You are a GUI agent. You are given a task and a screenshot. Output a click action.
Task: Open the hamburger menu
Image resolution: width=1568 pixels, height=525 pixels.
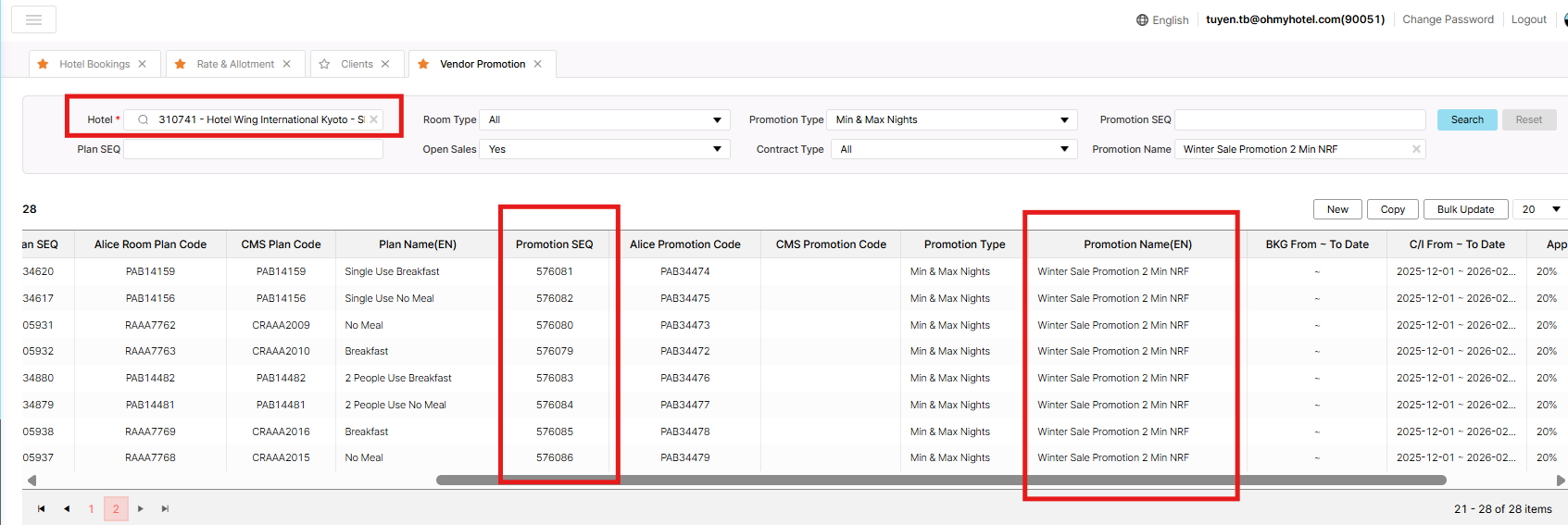(x=33, y=19)
